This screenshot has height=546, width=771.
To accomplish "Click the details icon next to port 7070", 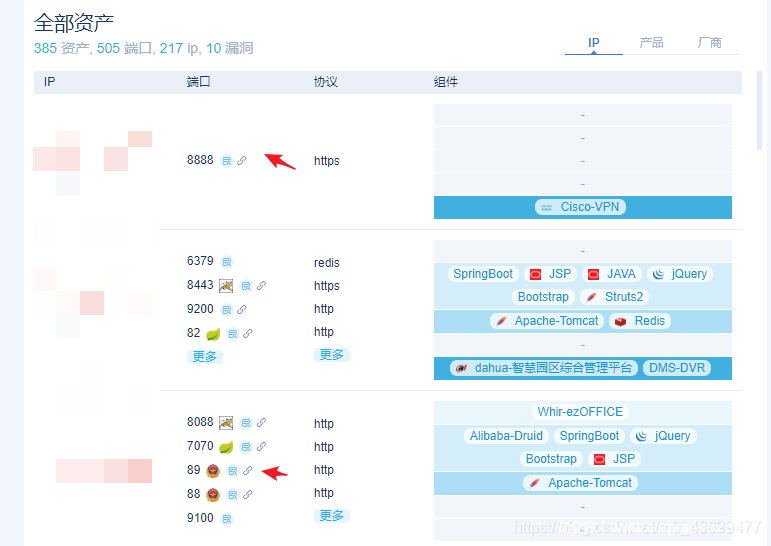I will (246, 447).
